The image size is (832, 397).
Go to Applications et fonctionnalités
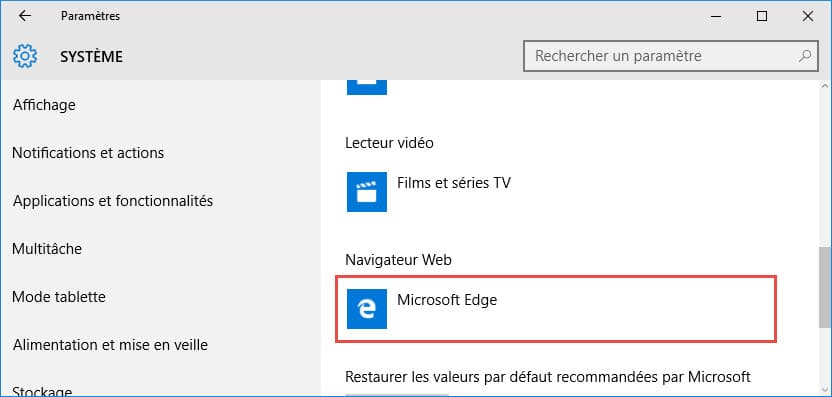[x=113, y=201]
